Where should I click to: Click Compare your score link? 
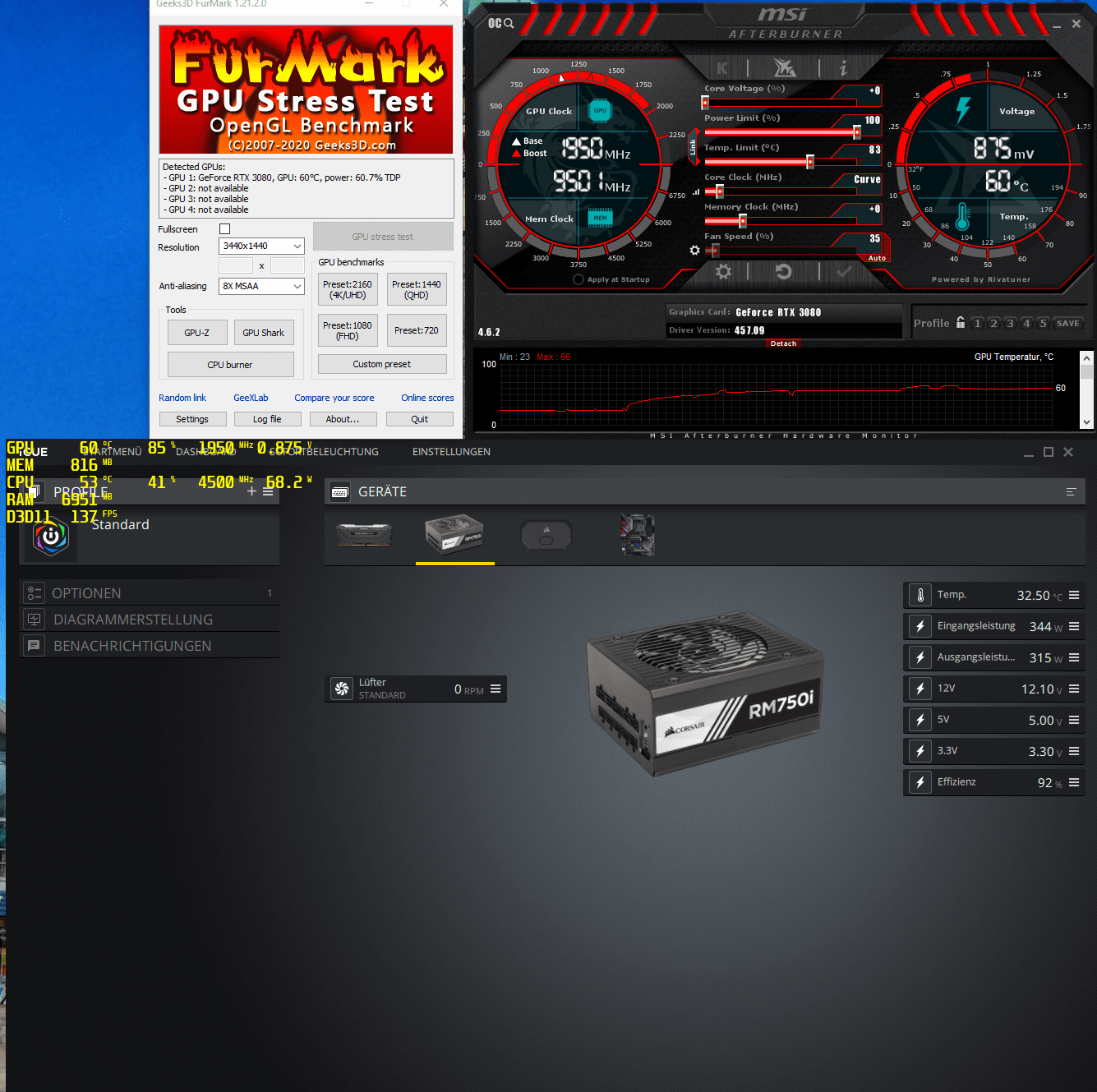click(x=334, y=398)
